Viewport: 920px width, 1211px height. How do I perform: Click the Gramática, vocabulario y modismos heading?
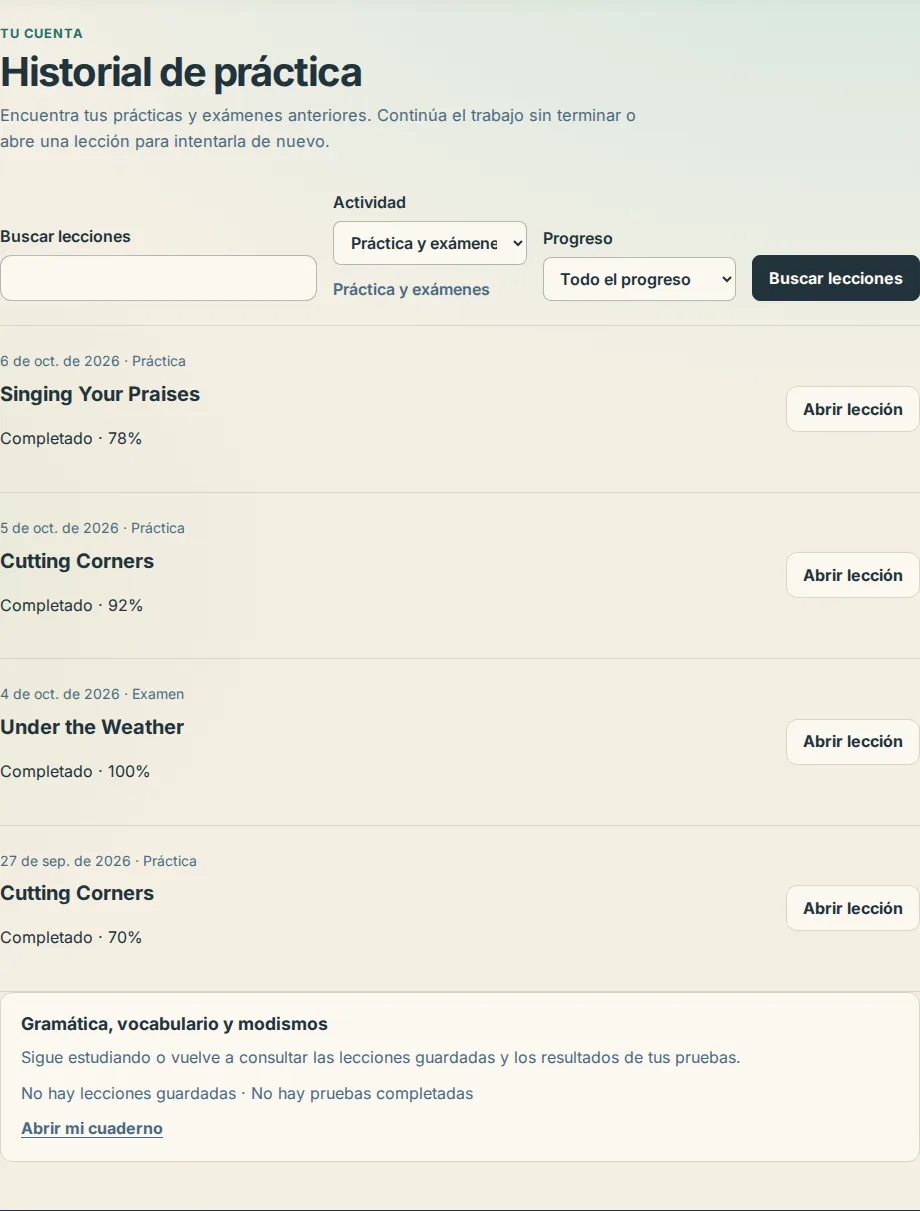[175, 1024]
